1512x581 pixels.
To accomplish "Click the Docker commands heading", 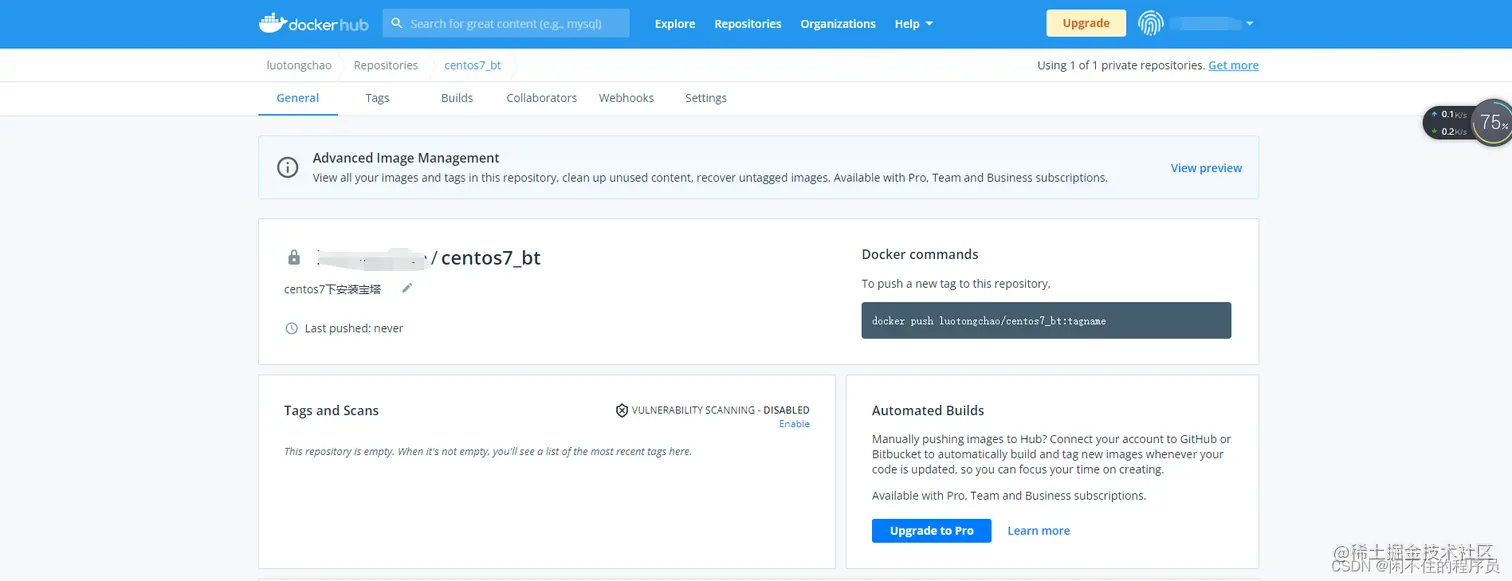I will (920, 254).
